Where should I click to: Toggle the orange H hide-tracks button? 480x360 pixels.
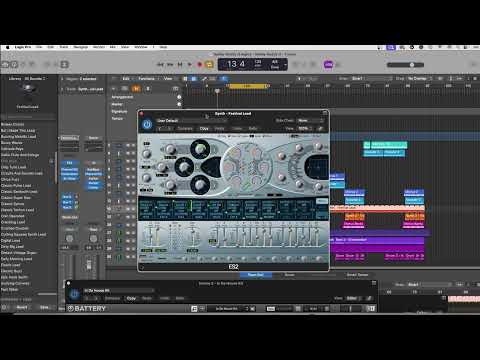[x=136, y=89]
